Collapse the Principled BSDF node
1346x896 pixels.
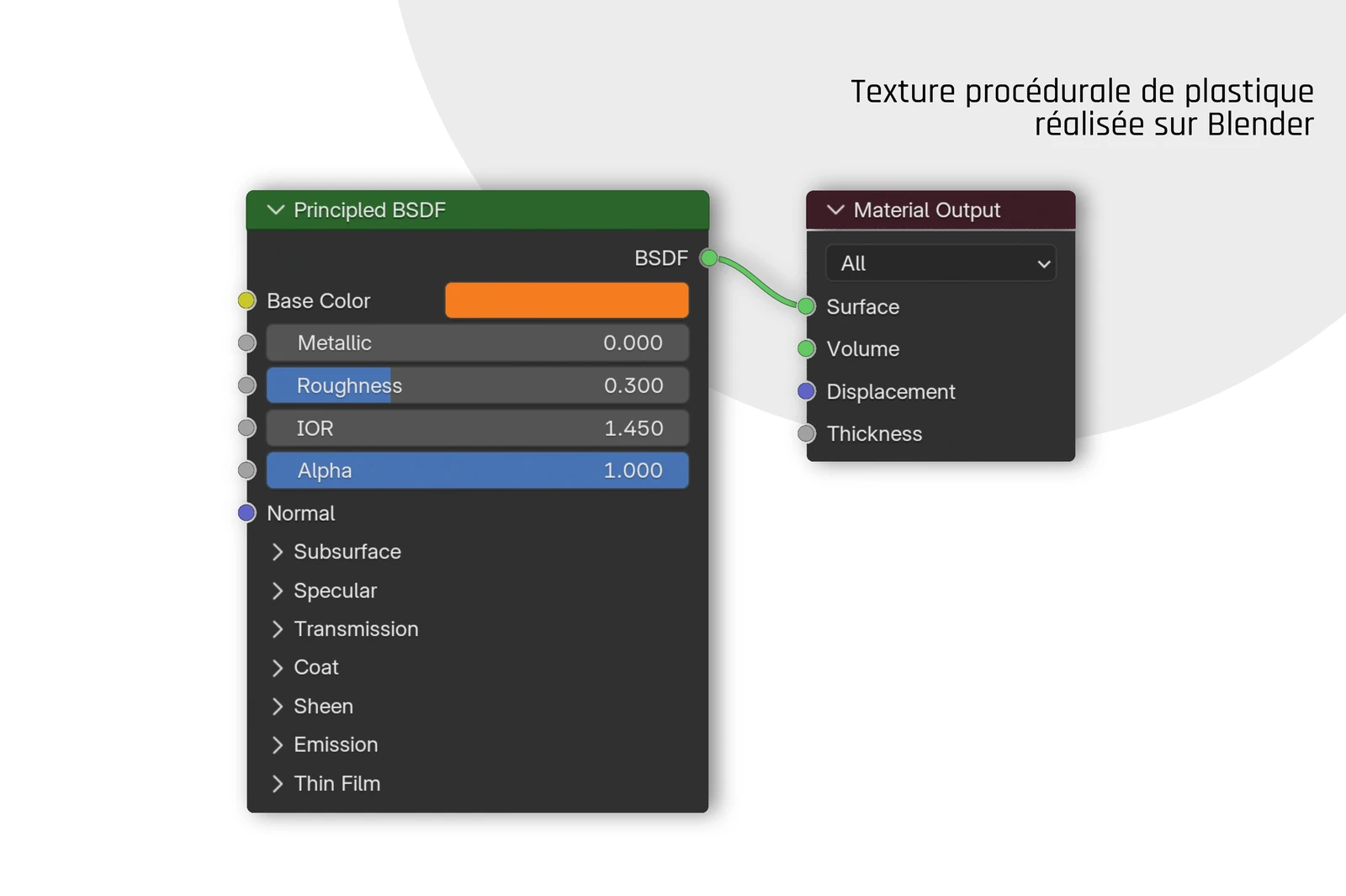(275, 210)
